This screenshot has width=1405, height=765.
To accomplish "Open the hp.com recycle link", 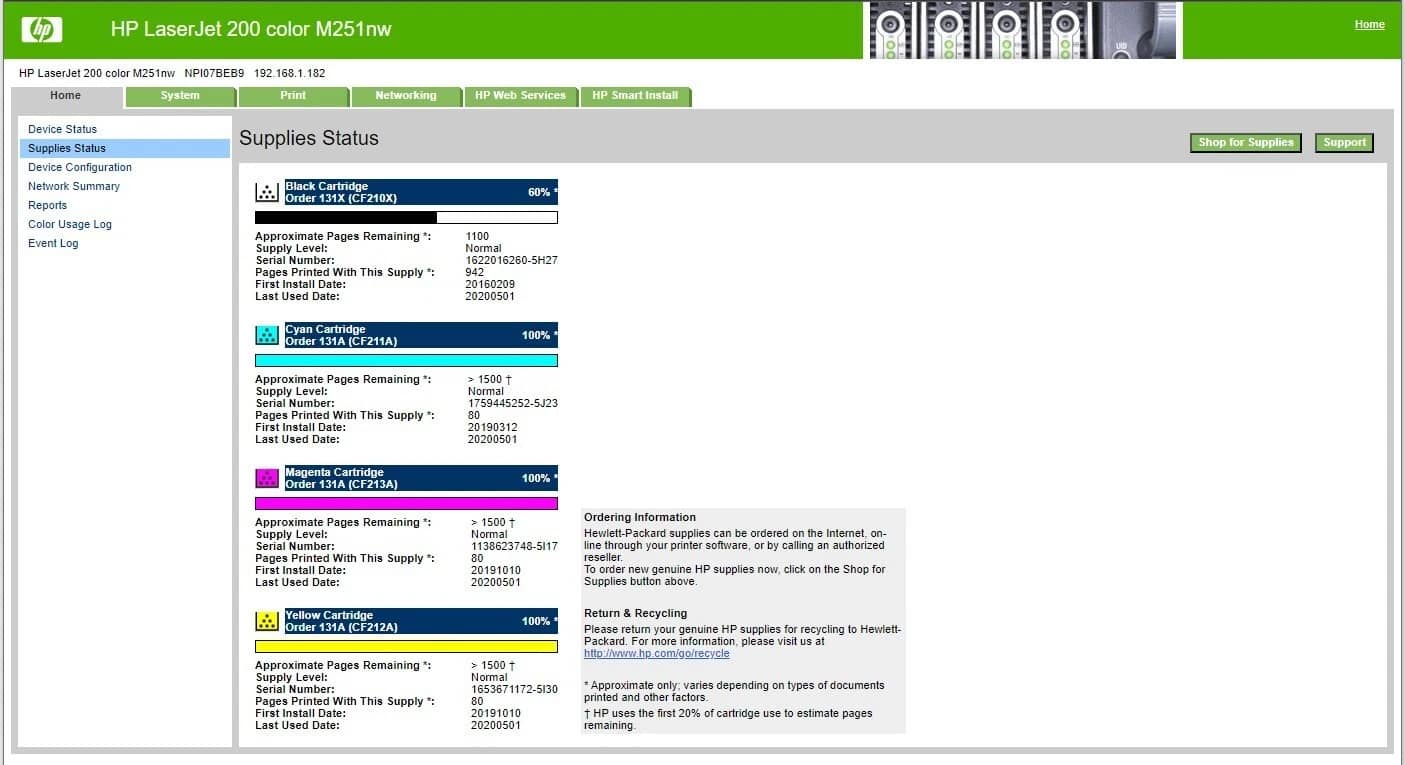I will pos(657,654).
